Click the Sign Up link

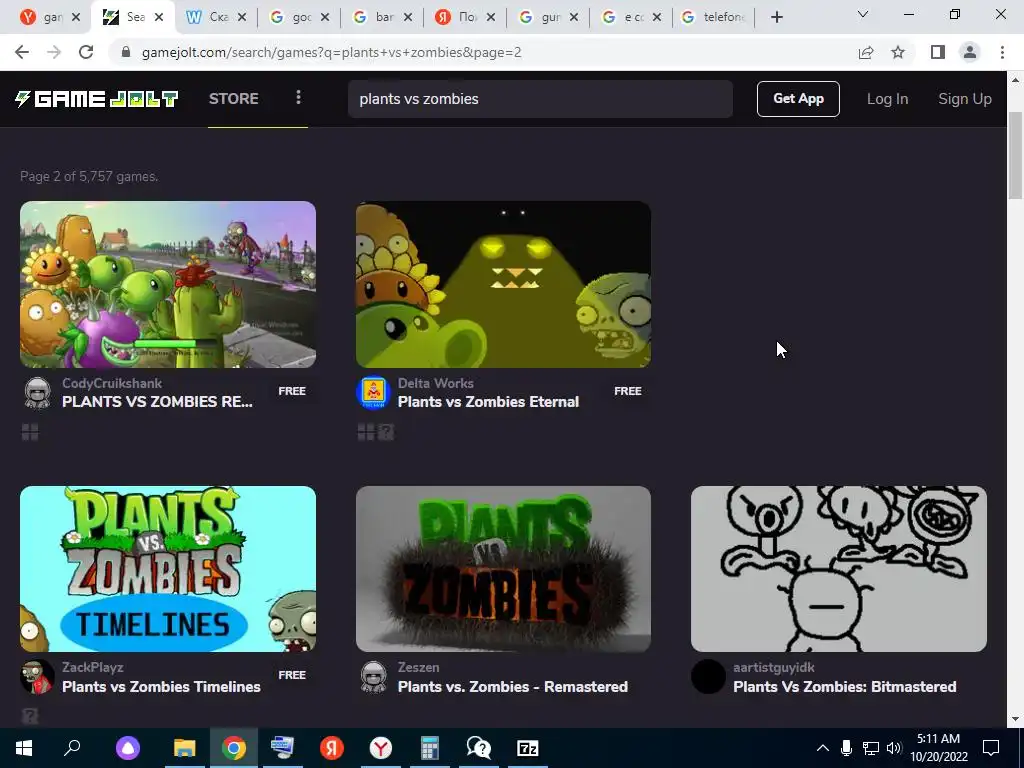click(x=965, y=99)
